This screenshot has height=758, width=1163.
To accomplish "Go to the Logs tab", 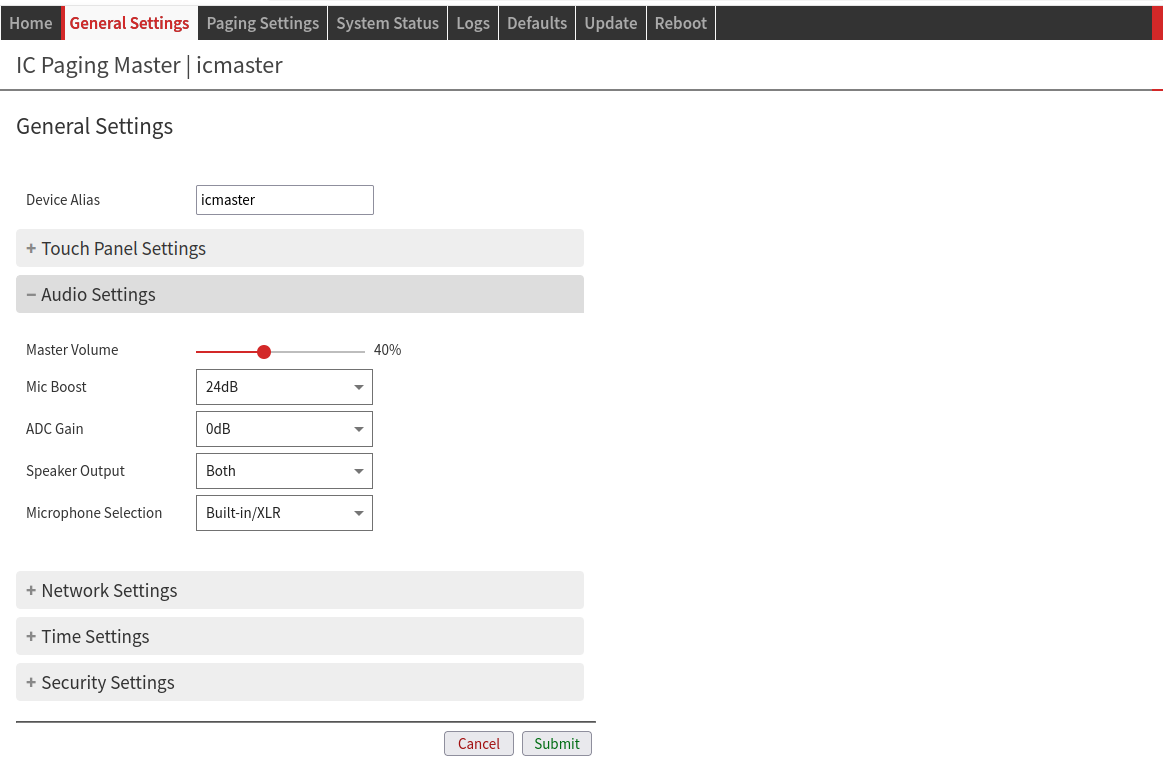I will (473, 23).
